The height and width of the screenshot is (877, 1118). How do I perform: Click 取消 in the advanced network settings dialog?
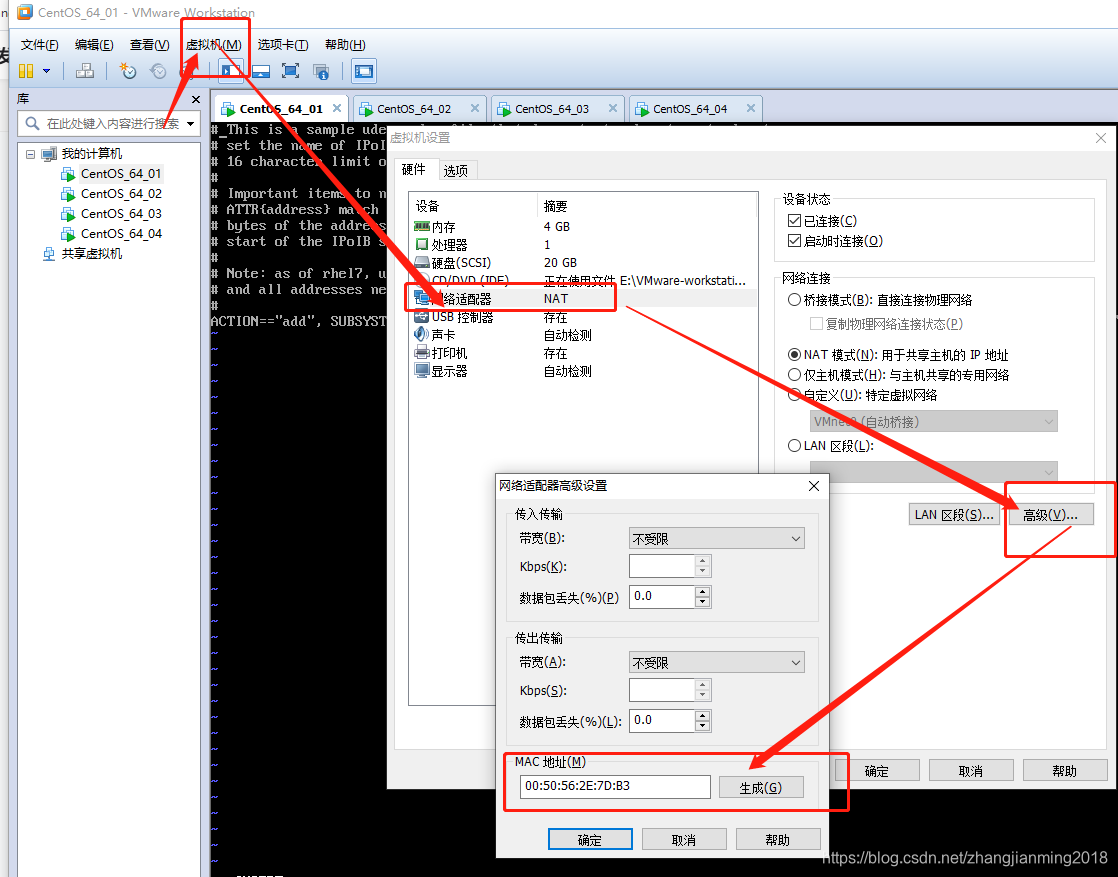[x=684, y=840]
